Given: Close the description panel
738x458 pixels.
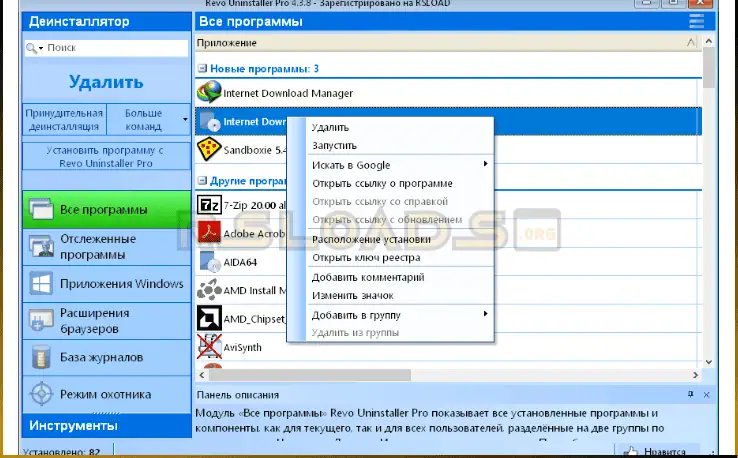Looking at the screenshot, I should coord(706,395).
